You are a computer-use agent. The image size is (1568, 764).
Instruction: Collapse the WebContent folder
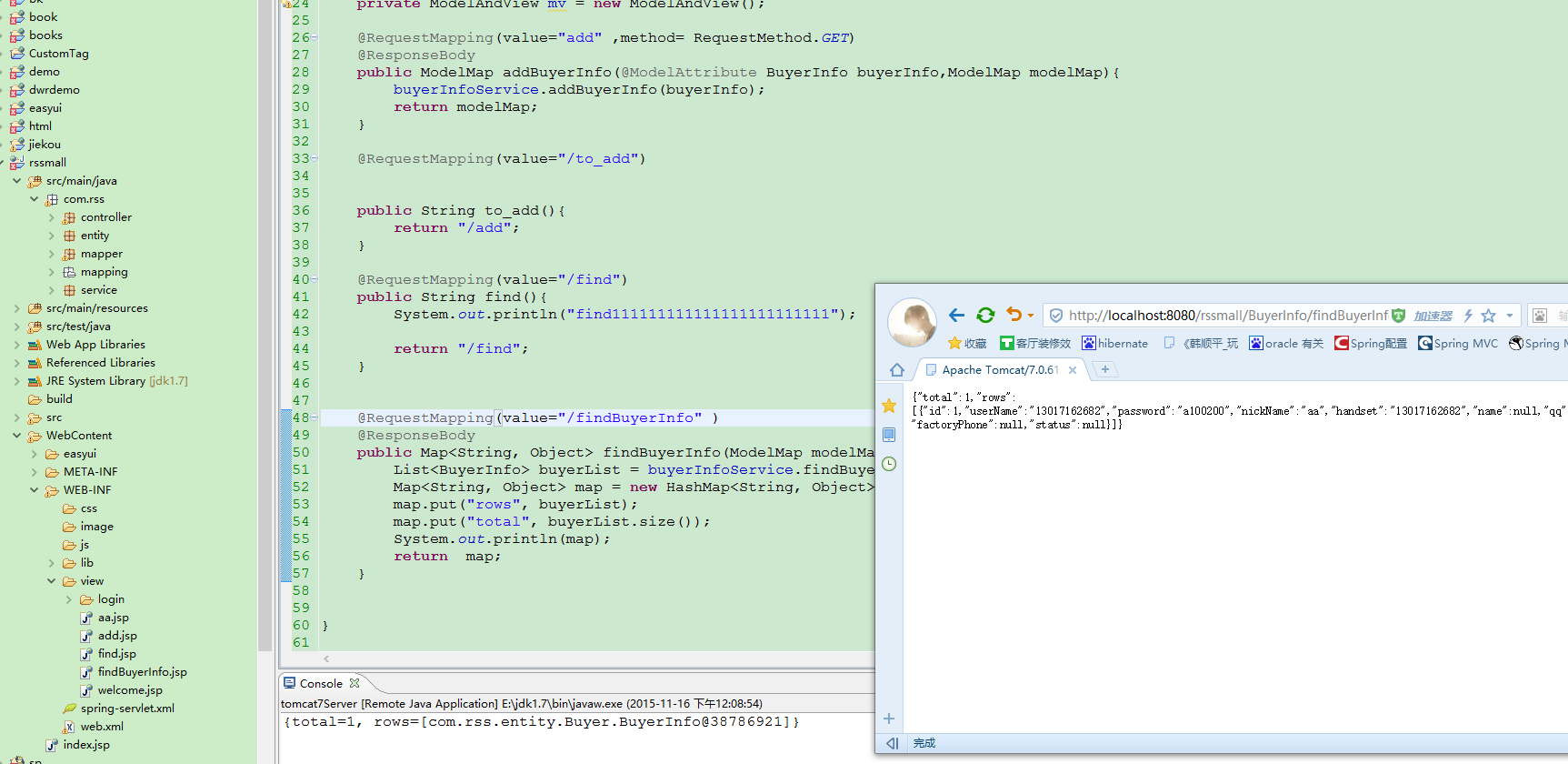coord(16,436)
